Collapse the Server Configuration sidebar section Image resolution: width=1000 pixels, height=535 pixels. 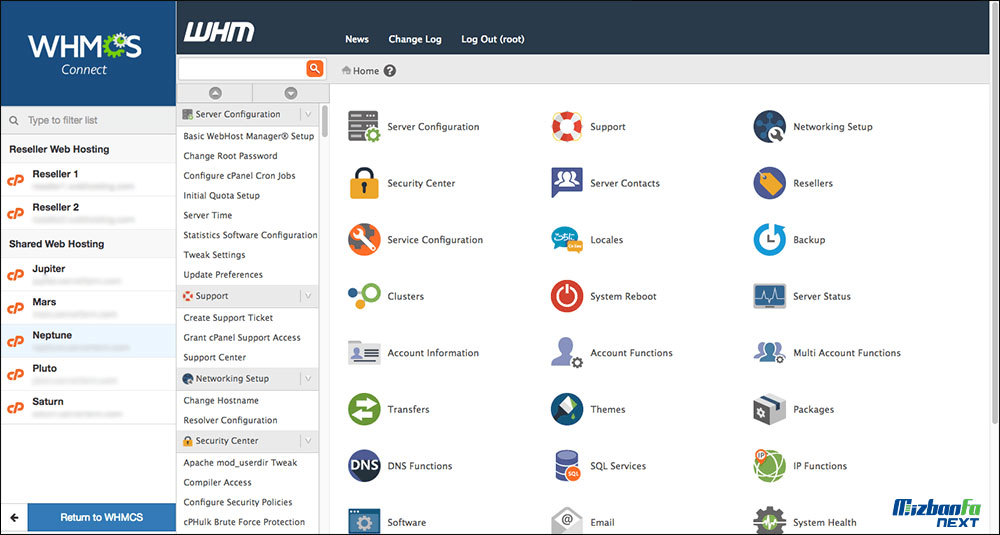[x=308, y=114]
